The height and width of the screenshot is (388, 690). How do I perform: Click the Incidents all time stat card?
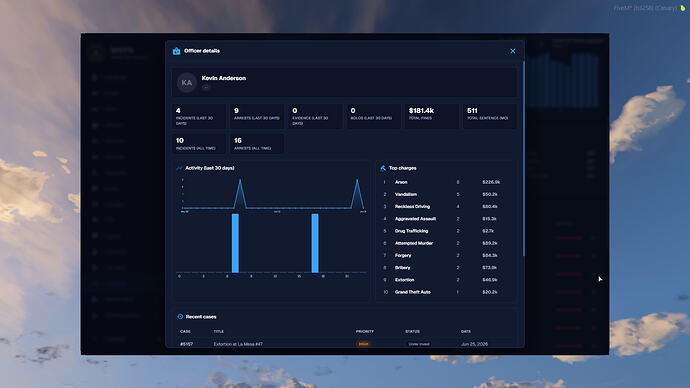(199, 144)
